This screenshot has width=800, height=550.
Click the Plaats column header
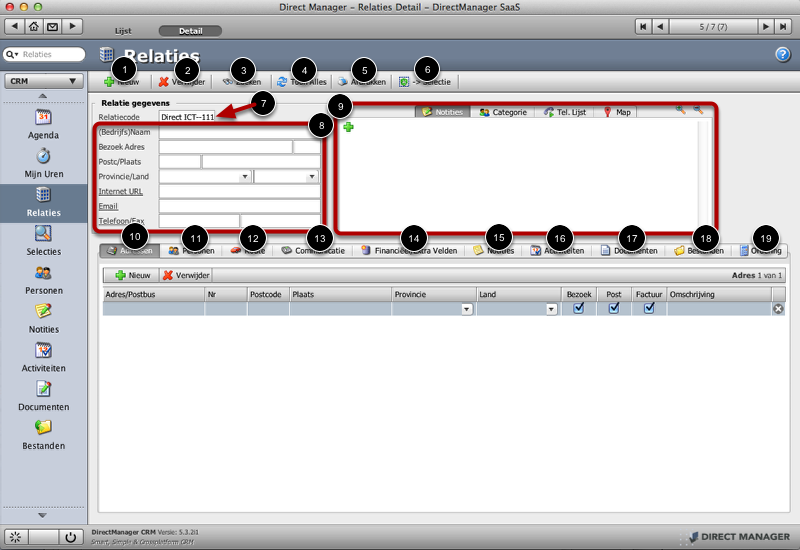[x=340, y=294]
